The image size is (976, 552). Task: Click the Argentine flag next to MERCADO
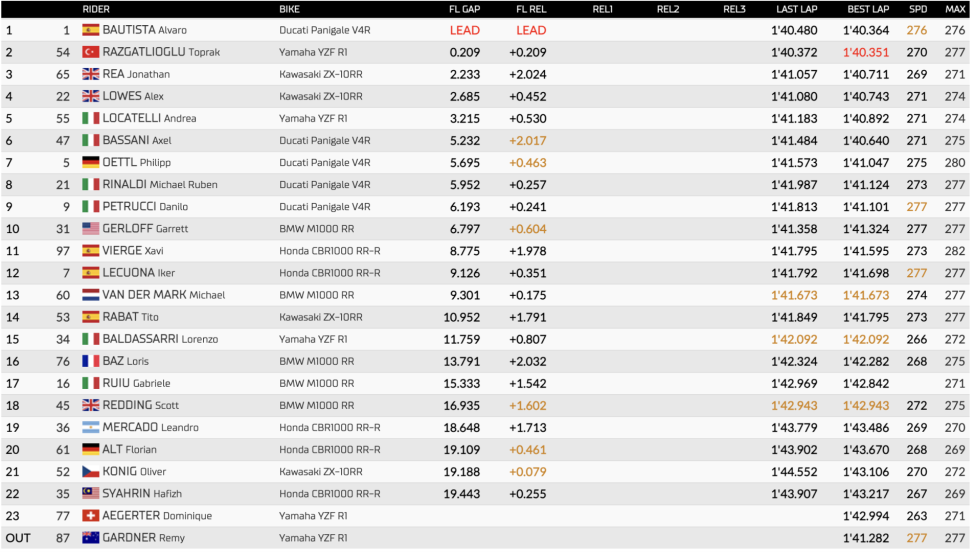tap(91, 428)
